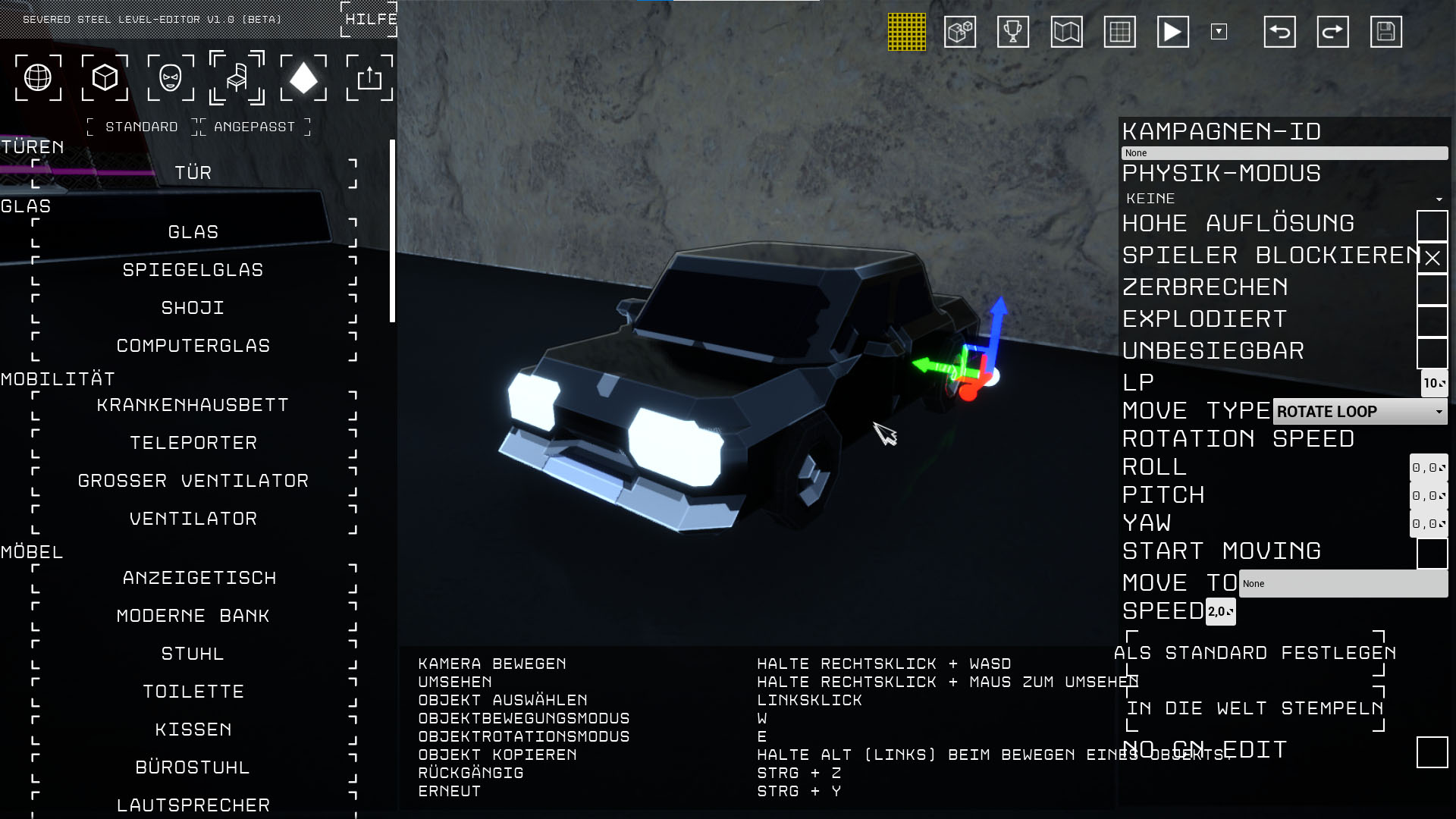Click the export upload icon

369,77
